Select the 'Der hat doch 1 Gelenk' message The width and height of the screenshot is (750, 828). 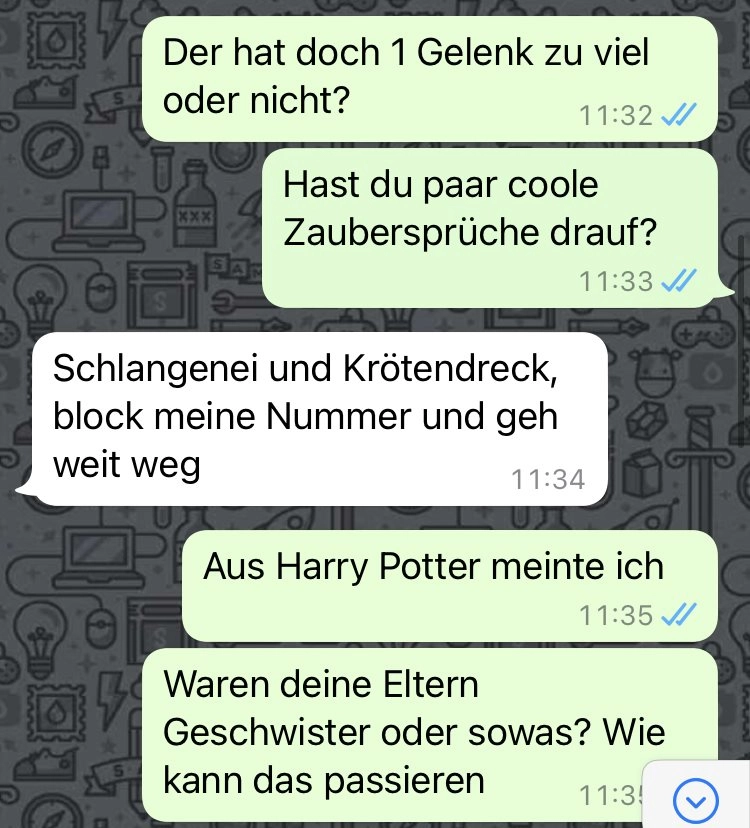pyautogui.click(x=430, y=79)
